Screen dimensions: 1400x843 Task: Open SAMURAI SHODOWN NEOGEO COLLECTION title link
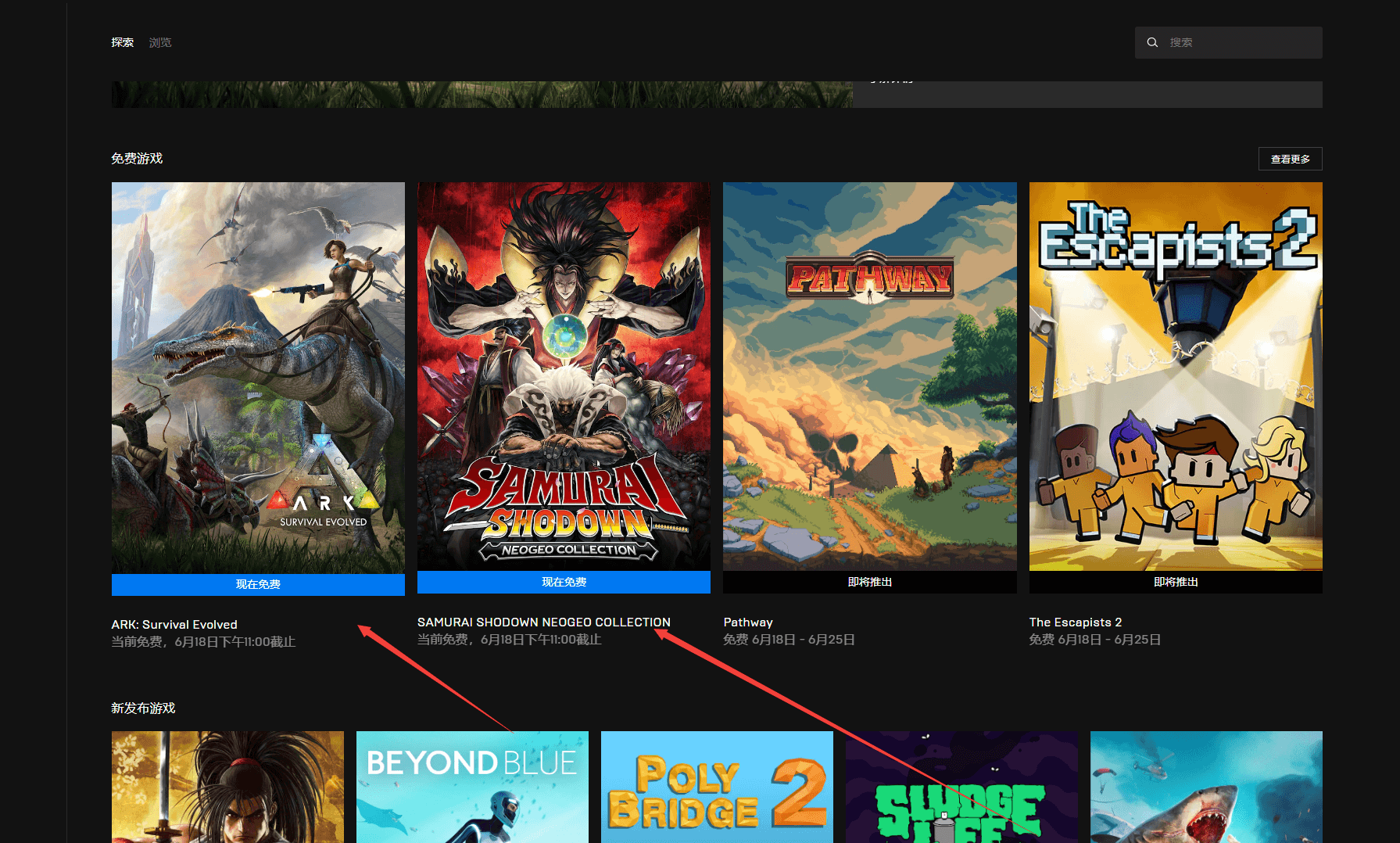click(x=544, y=622)
